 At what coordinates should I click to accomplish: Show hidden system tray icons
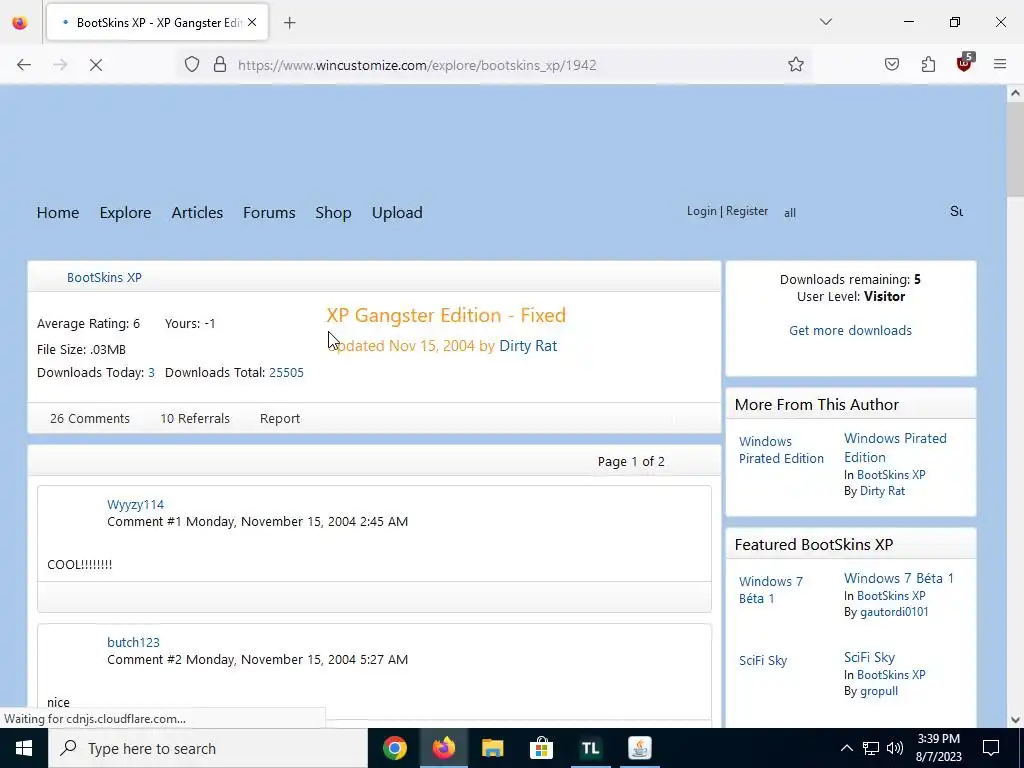(846, 748)
